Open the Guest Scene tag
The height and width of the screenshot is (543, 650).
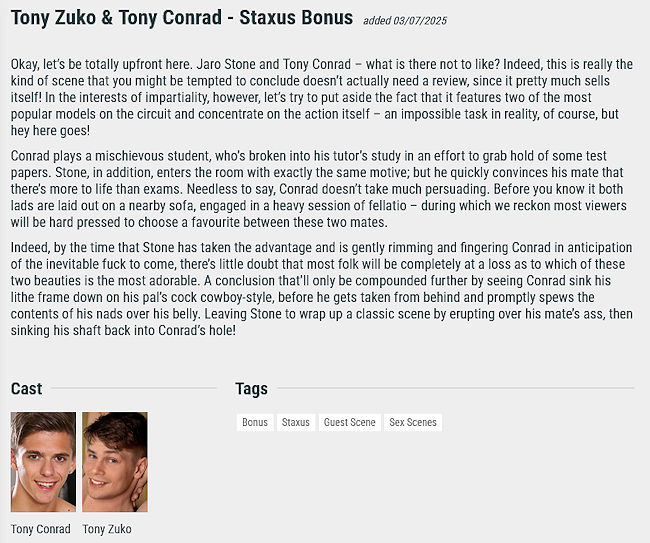tap(349, 422)
